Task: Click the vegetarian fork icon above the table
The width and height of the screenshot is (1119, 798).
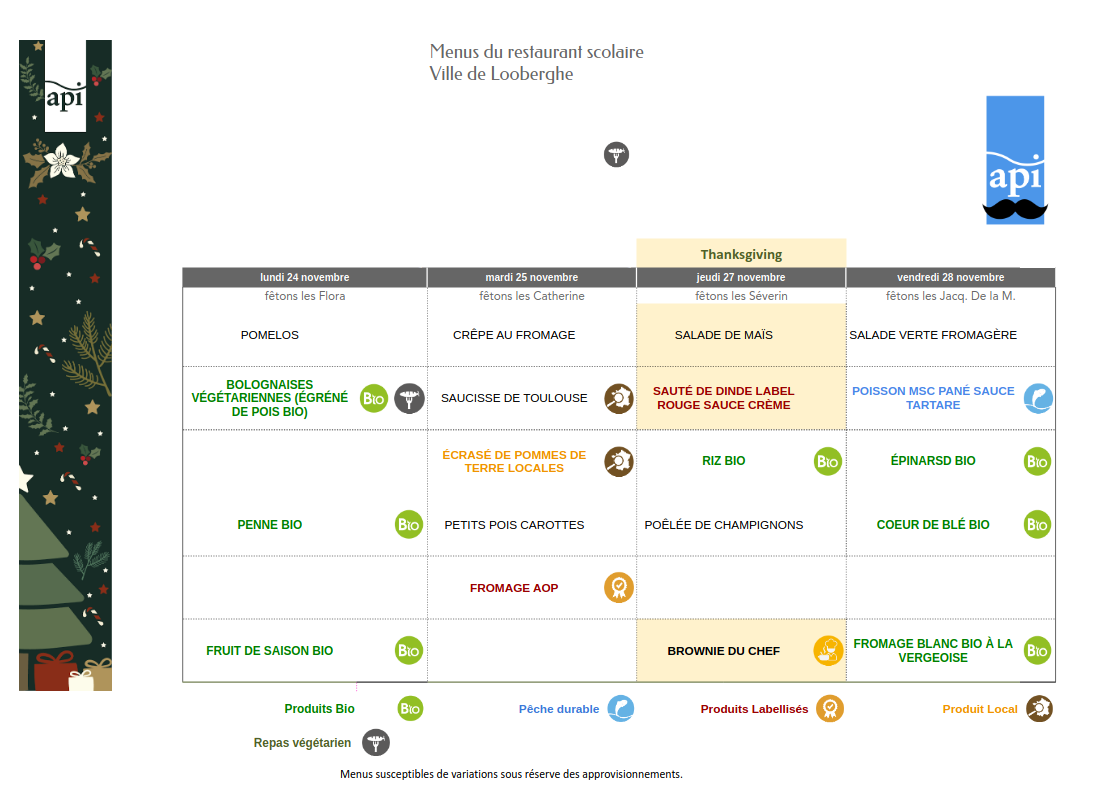Action: pos(617,155)
